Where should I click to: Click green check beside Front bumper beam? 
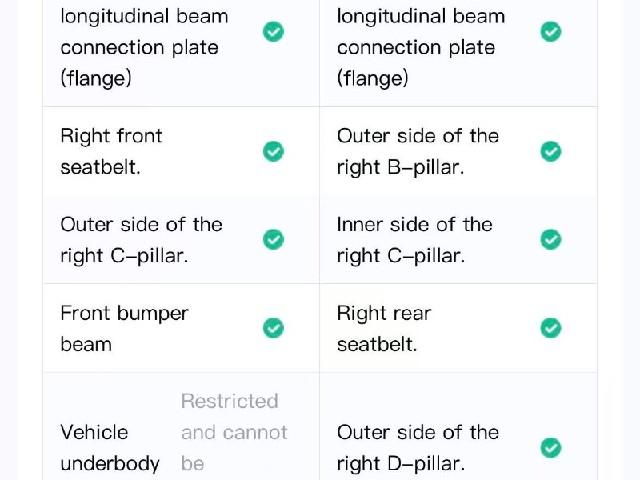(273, 328)
